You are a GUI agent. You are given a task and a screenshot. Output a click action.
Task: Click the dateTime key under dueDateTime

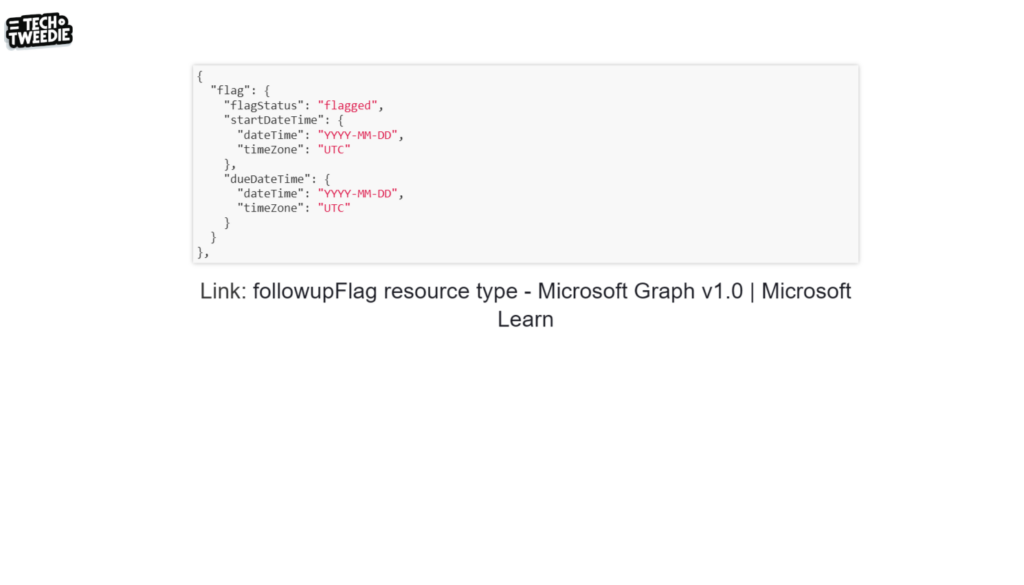point(270,193)
